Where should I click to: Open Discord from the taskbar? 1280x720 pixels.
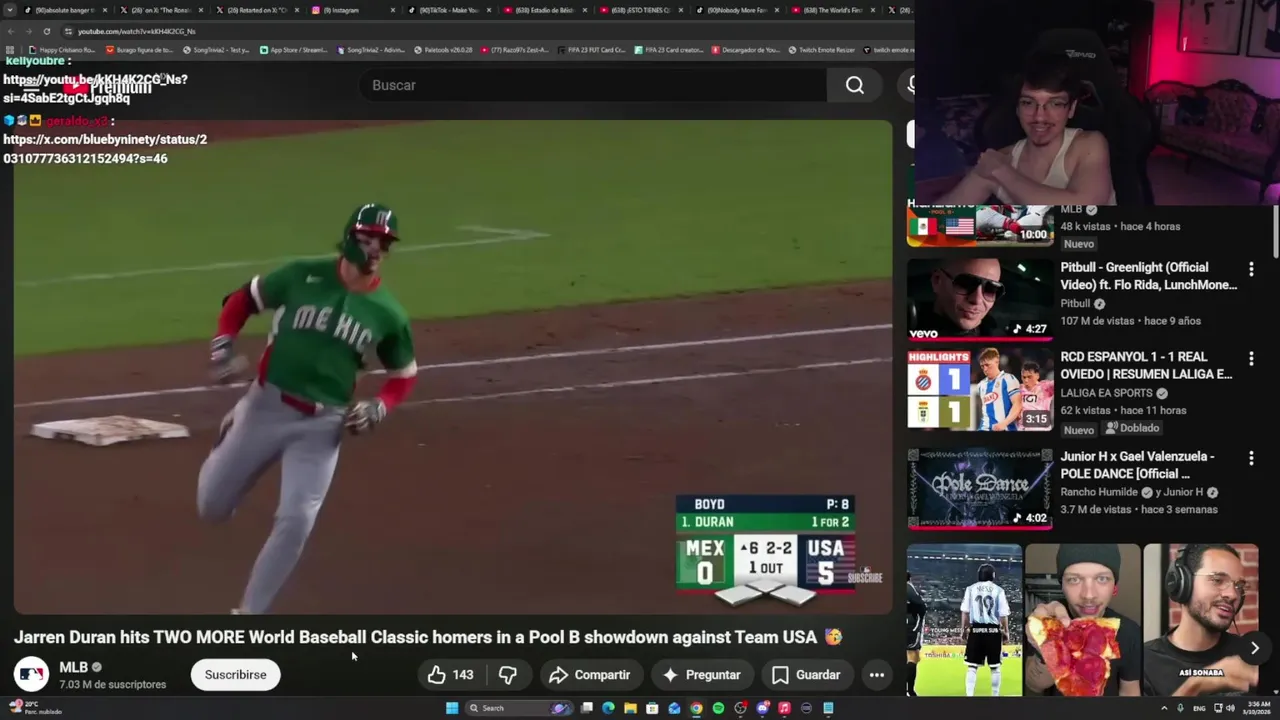point(763,708)
